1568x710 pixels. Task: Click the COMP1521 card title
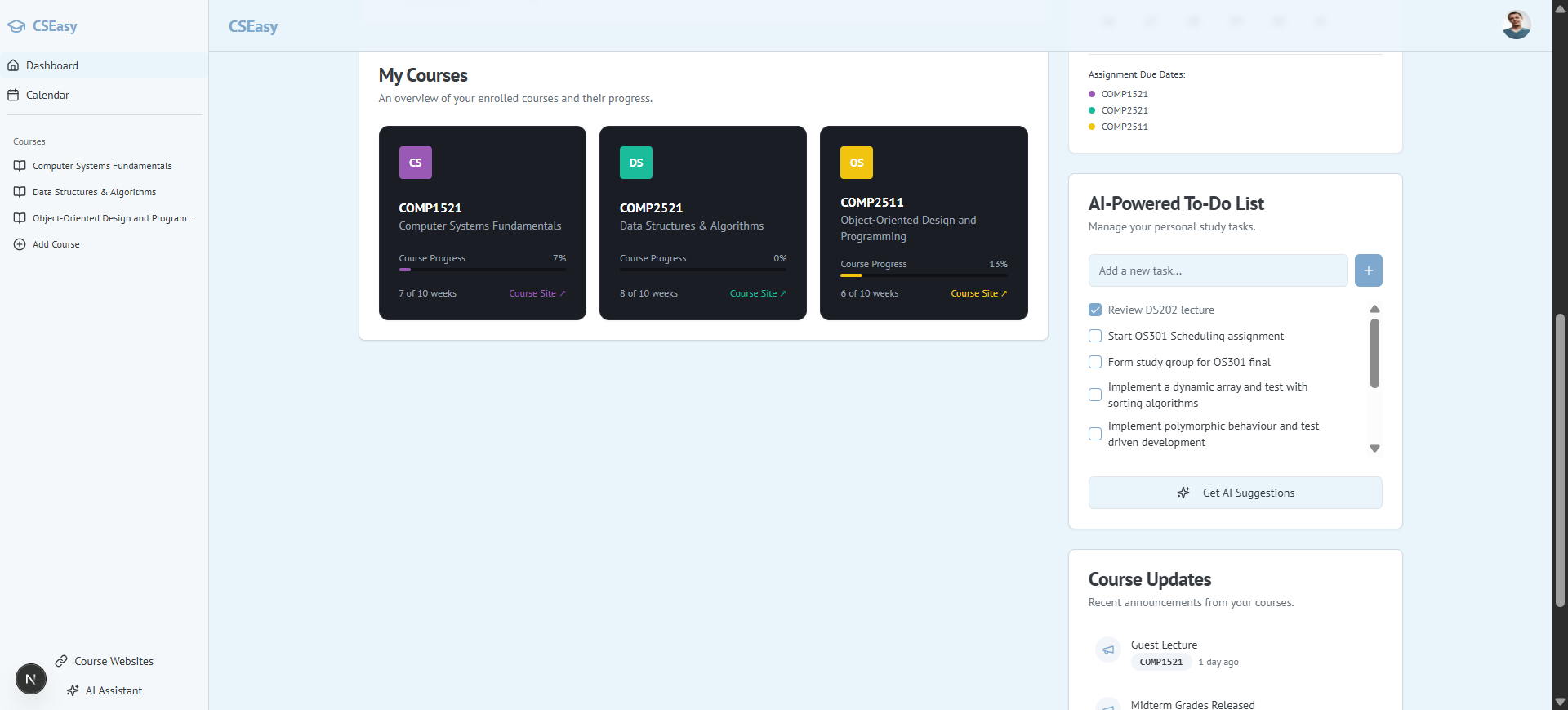pos(430,208)
